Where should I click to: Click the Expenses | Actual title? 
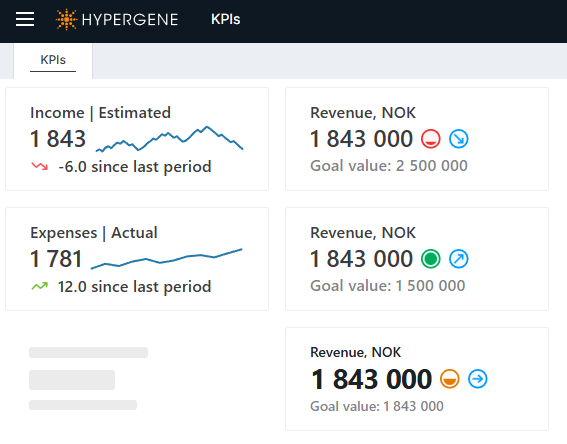click(94, 232)
